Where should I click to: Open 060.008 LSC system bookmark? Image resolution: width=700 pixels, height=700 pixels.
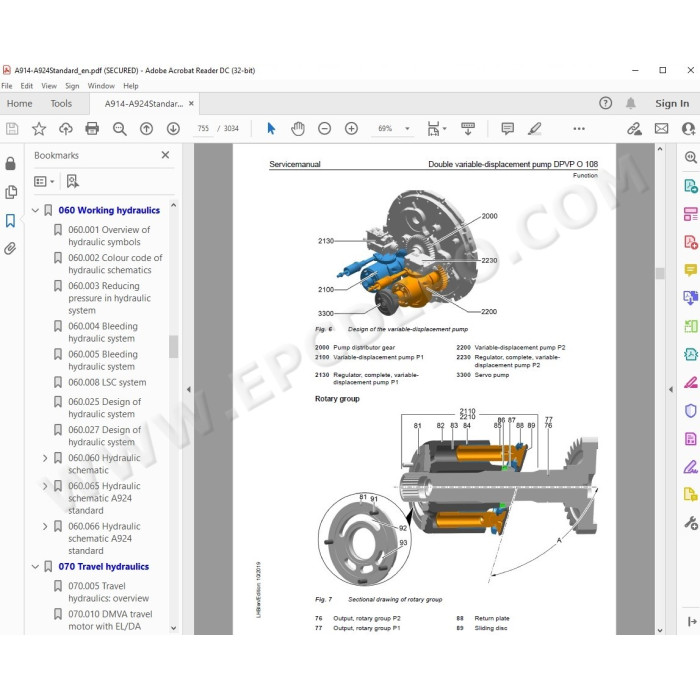107,383
